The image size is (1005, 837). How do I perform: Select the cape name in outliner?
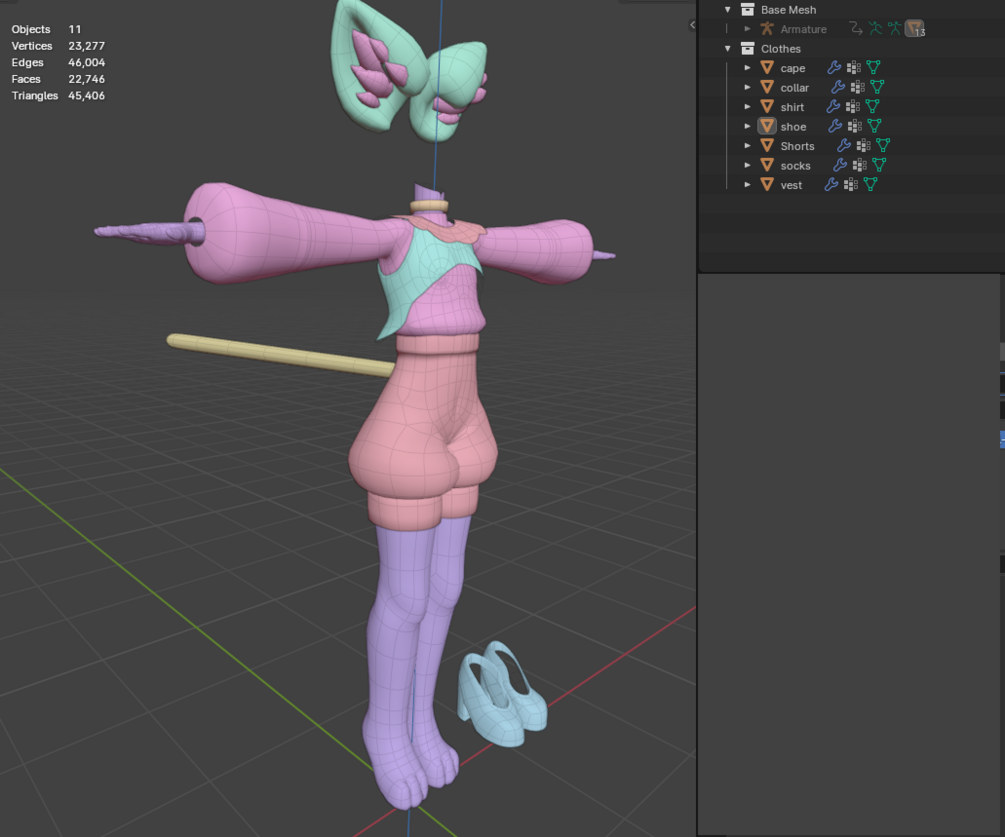(x=793, y=68)
